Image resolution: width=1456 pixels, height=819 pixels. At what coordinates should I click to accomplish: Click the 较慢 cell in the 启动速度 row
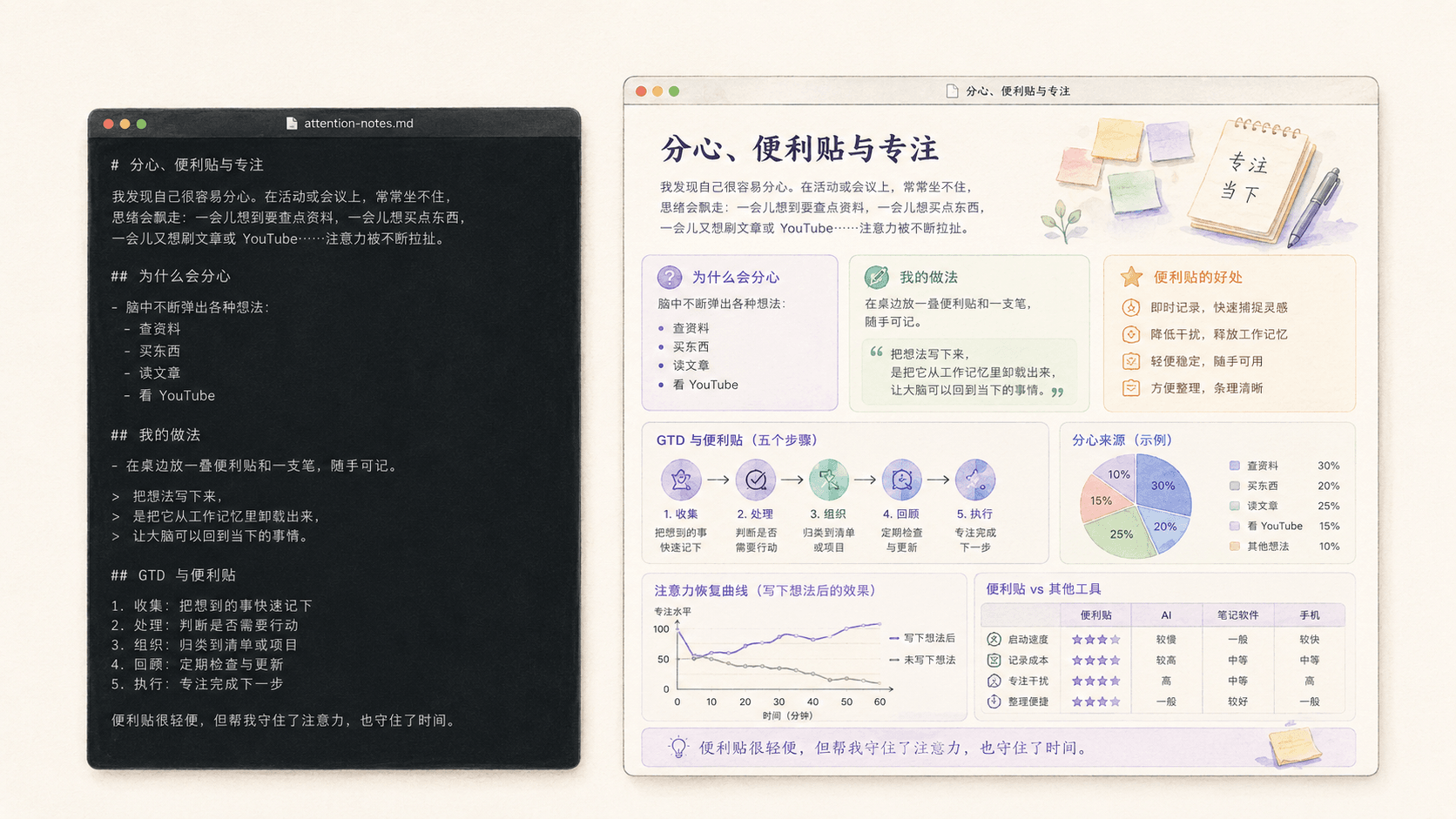(x=1166, y=639)
